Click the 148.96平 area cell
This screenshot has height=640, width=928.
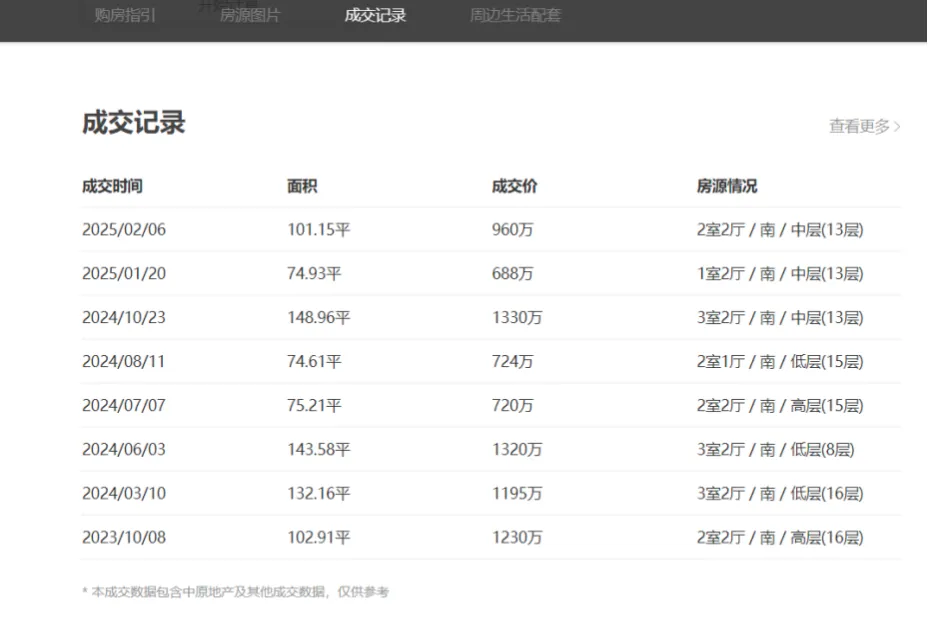tap(318, 317)
